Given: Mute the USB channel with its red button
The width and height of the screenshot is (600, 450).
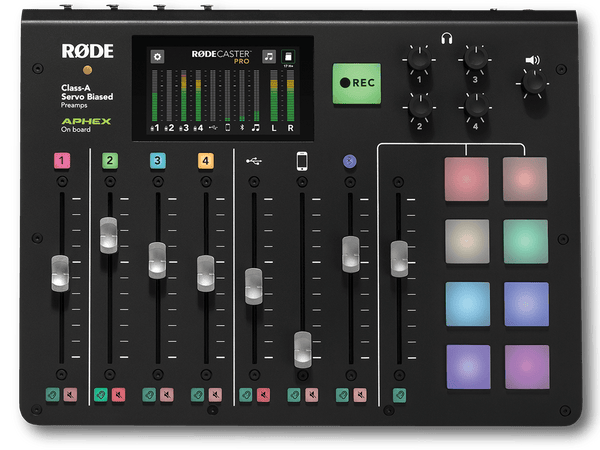Looking at the screenshot, I should click(263, 395).
